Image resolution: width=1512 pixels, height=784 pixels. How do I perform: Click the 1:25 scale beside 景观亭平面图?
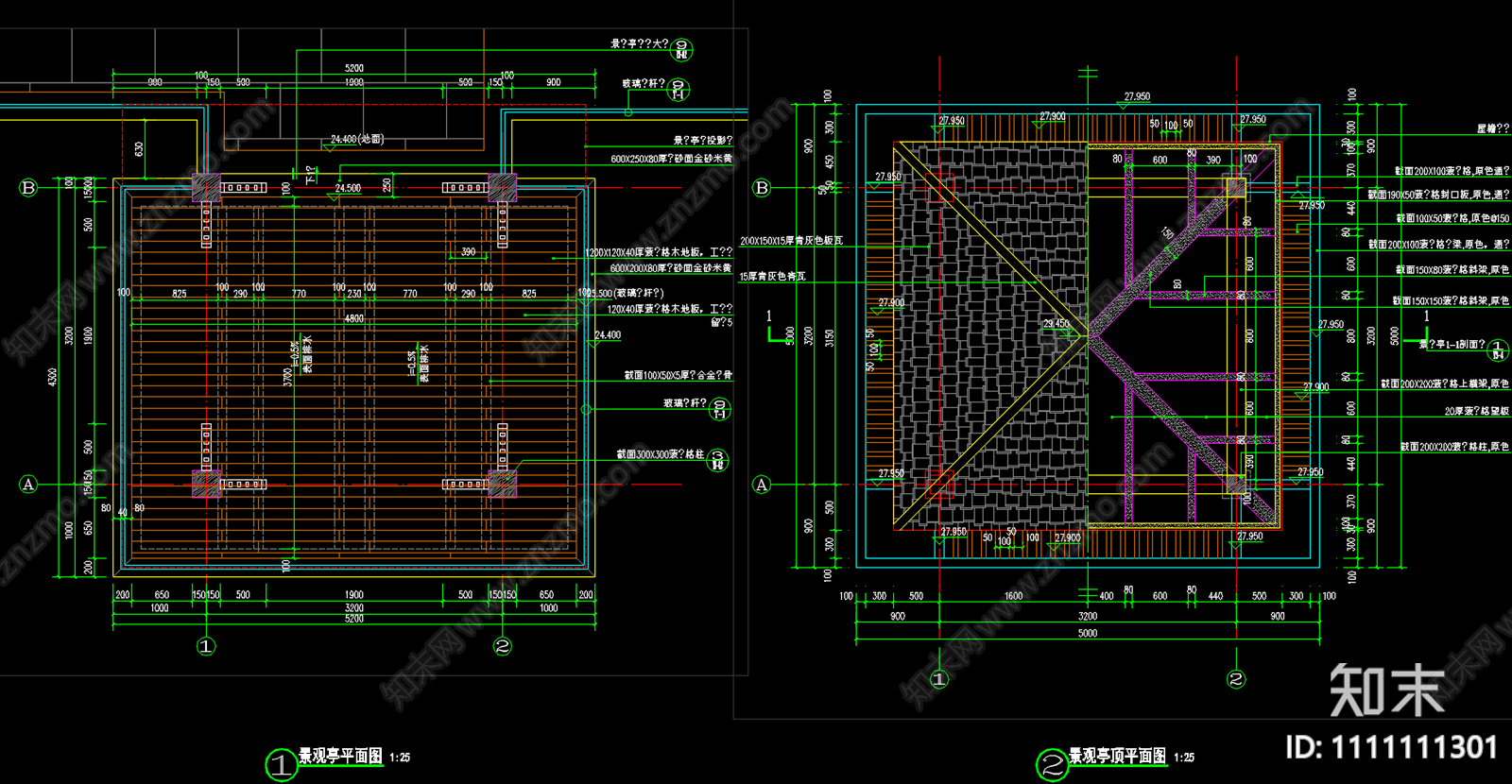pos(400,758)
